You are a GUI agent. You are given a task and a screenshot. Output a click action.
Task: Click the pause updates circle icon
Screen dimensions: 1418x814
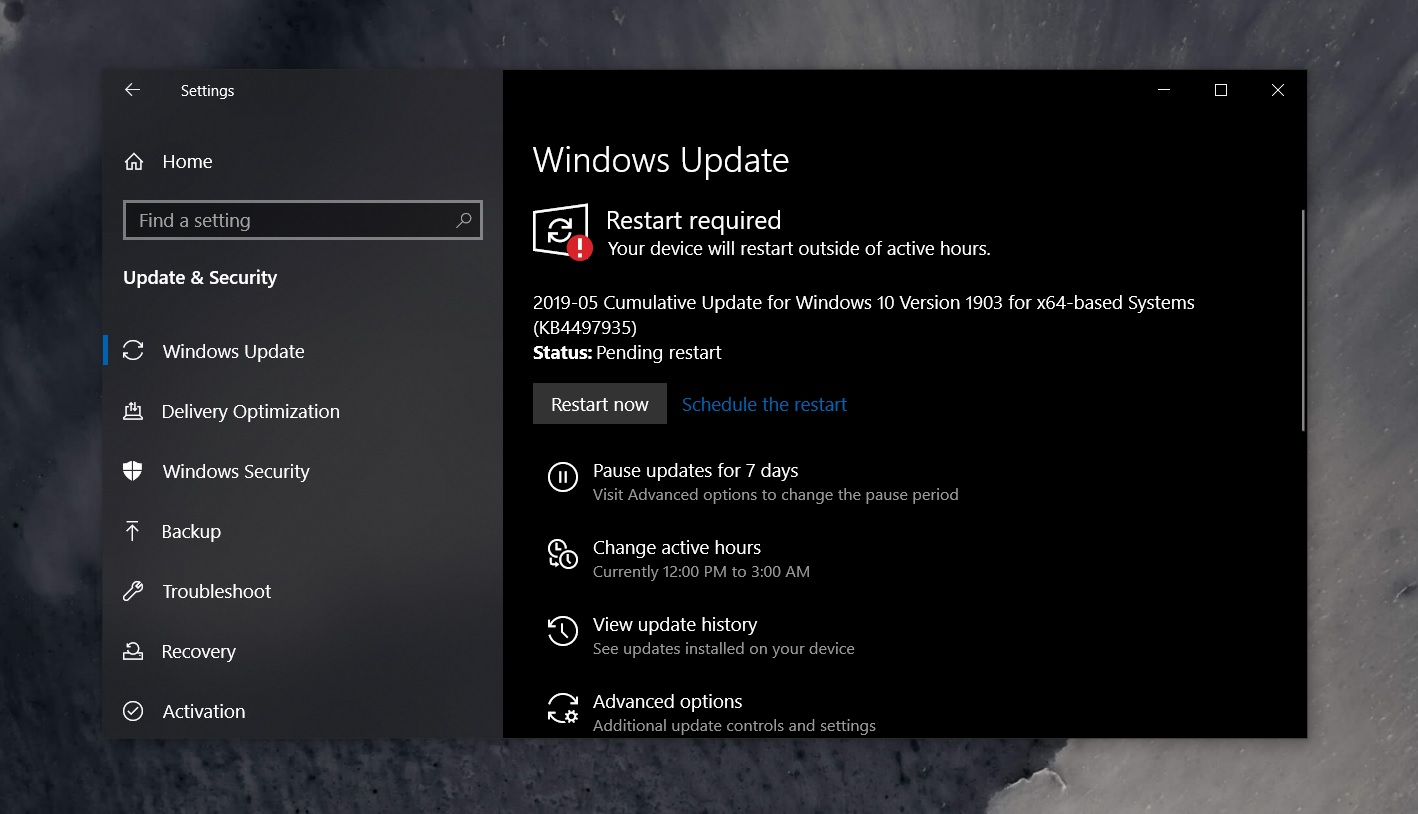click(563, 477)
